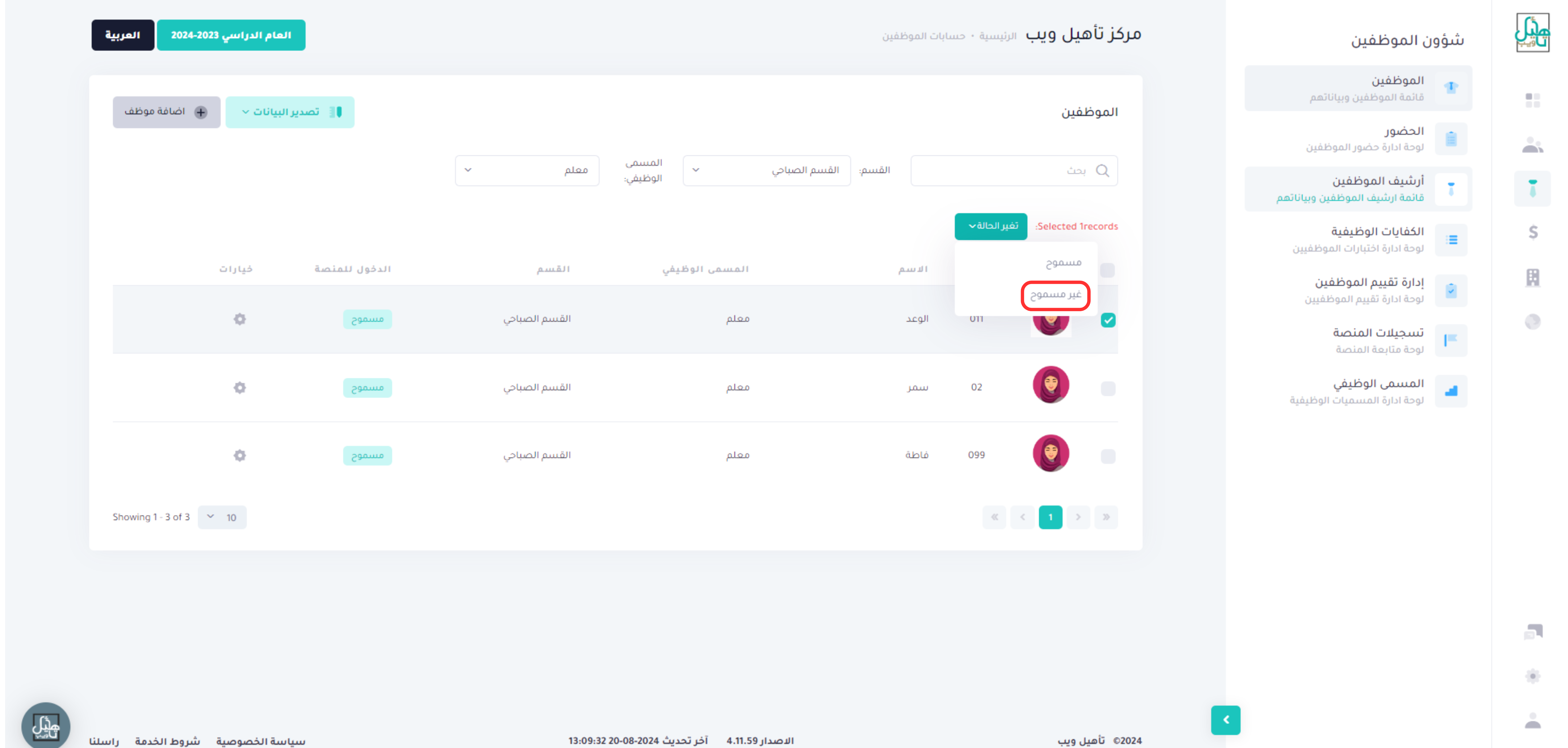Sort by the المسمى الوظيفي column header
The height and width of the screenshot is (748, 1568).
click(x=705, y=269)
